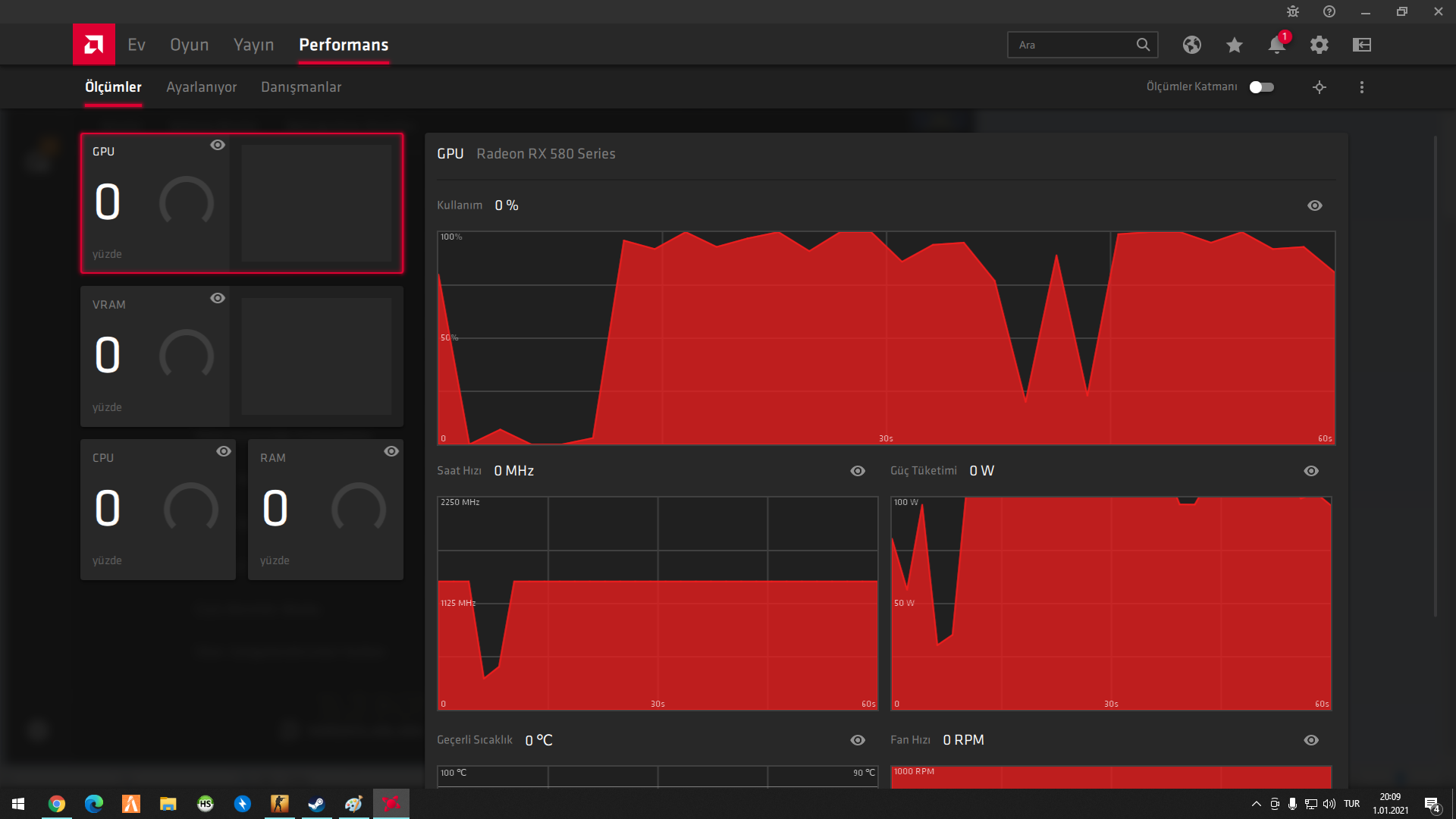The width and height of the screenshot is (1456, 819).
Task: Open the Danışmanlar sub-tab
Action: click(x=301, y=87)
